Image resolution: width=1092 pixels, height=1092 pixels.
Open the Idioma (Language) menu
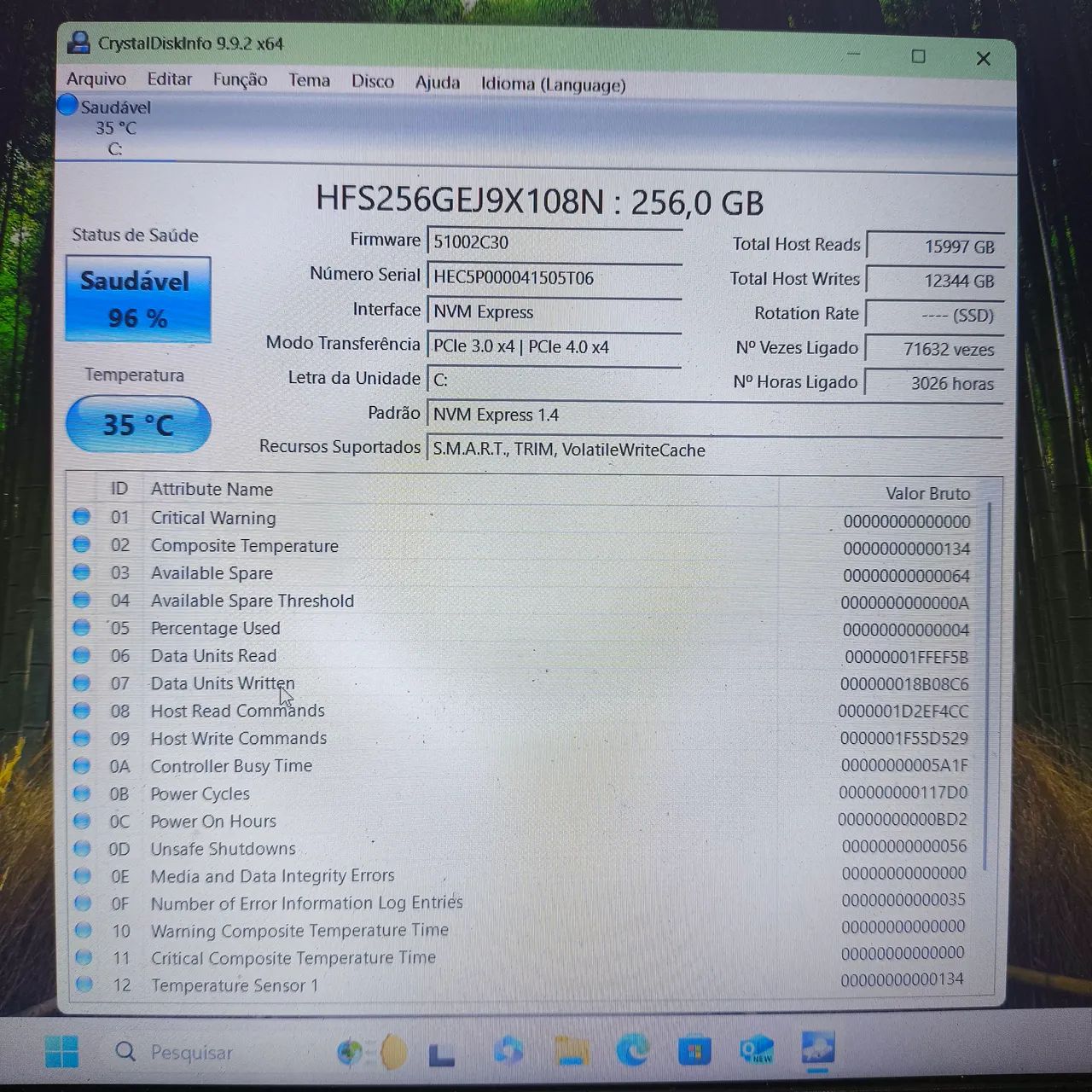(x=553, y=84)
